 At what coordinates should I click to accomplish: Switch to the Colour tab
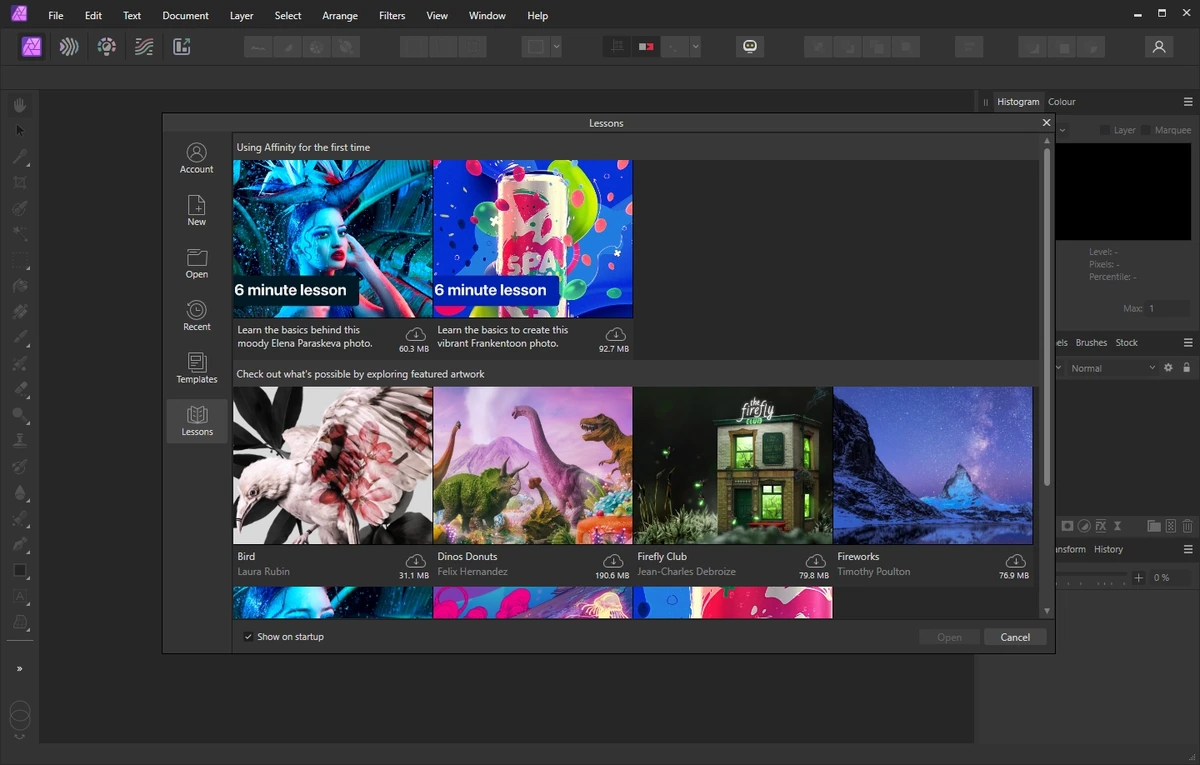click(1062, 102)
